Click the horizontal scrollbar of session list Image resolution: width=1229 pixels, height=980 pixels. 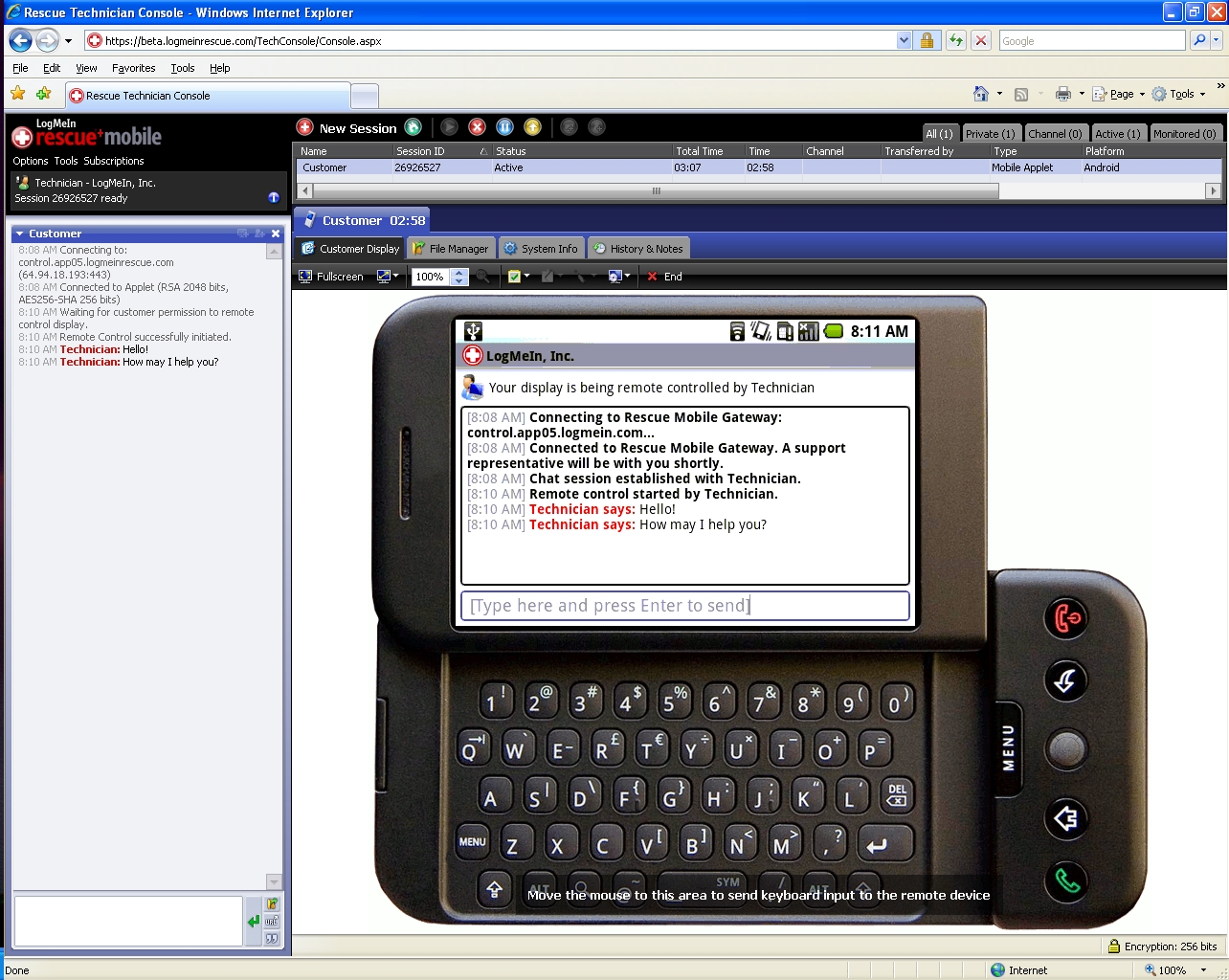pos(657,191)
